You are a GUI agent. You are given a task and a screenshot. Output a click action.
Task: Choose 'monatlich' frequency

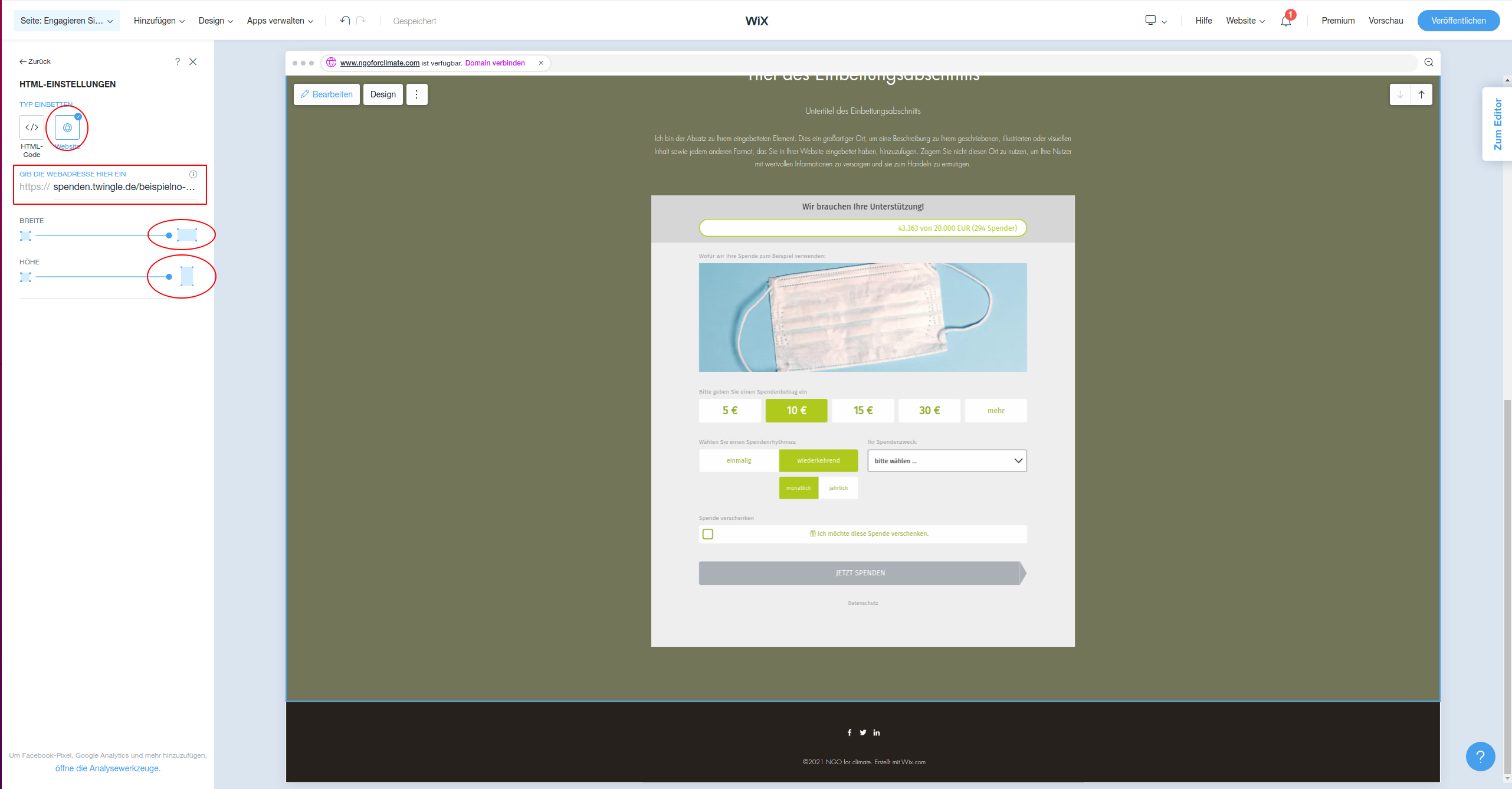799,488
